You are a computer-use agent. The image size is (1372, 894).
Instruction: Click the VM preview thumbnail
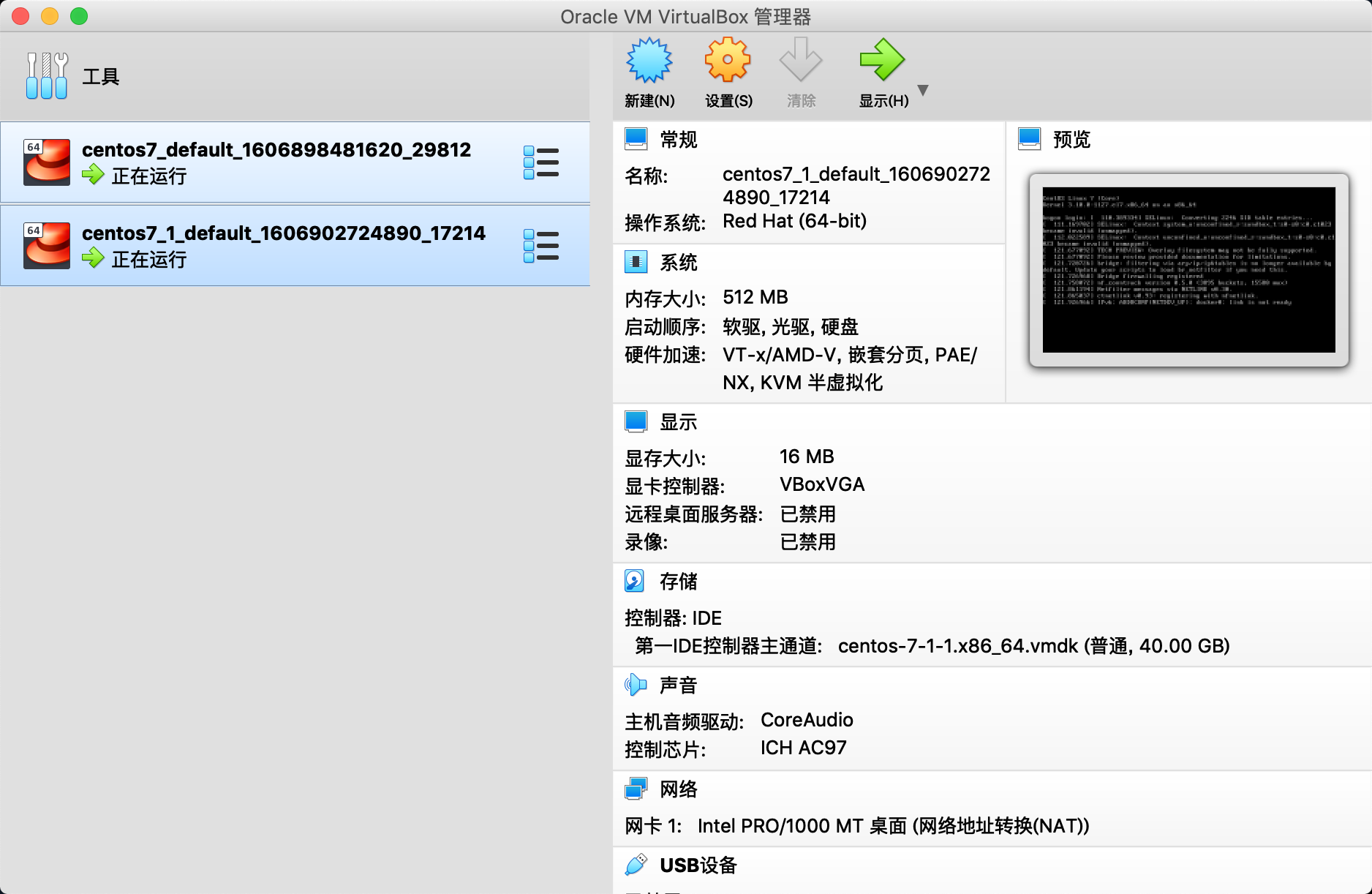1189,270
